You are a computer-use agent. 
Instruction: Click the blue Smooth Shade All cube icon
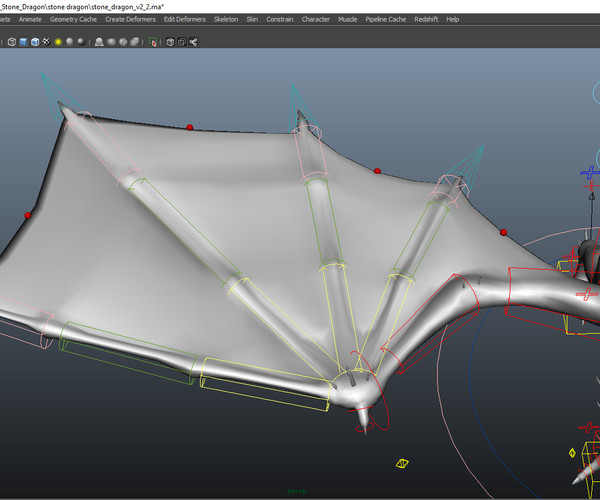23,42
